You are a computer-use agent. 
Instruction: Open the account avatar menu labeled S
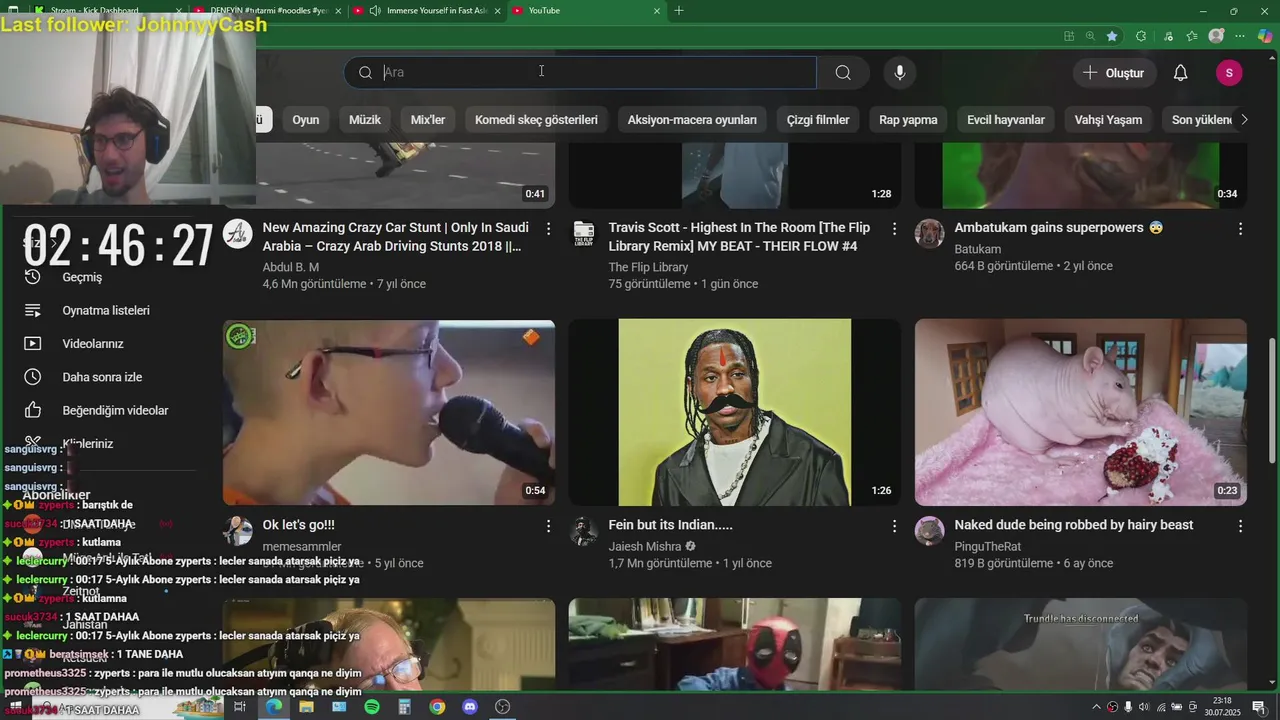(1229, 73)
